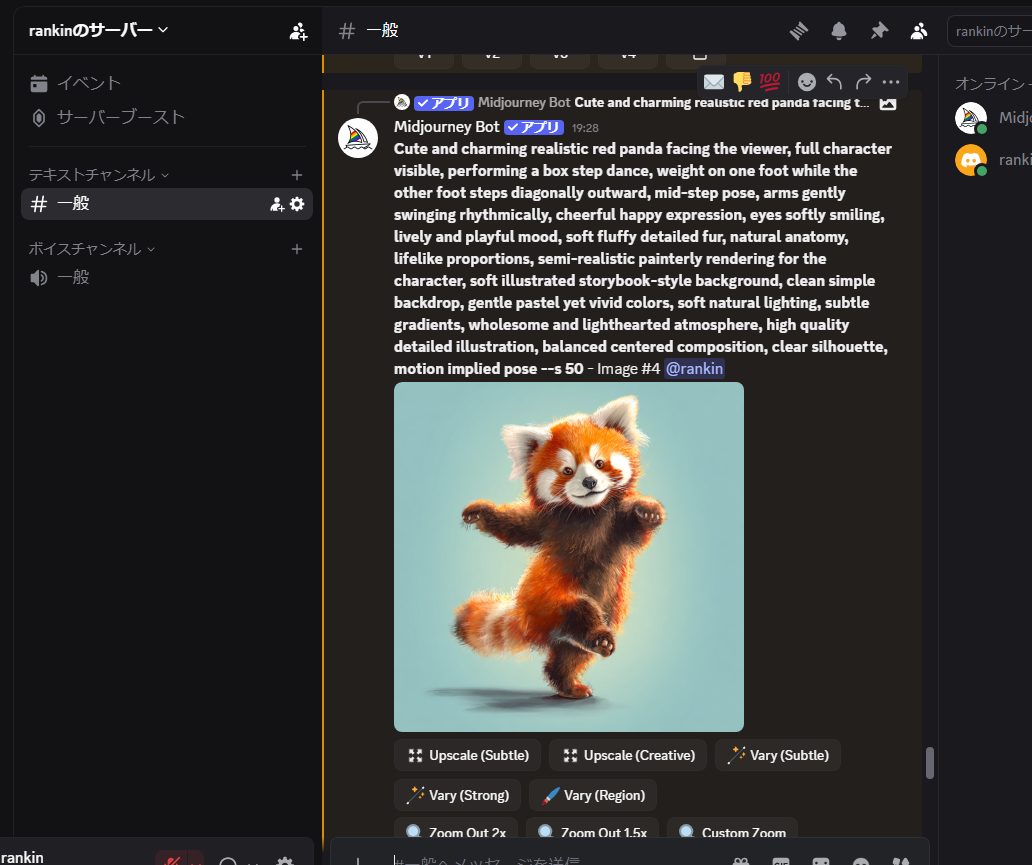Collapse the テキストチャンネル category

[98, 175]
